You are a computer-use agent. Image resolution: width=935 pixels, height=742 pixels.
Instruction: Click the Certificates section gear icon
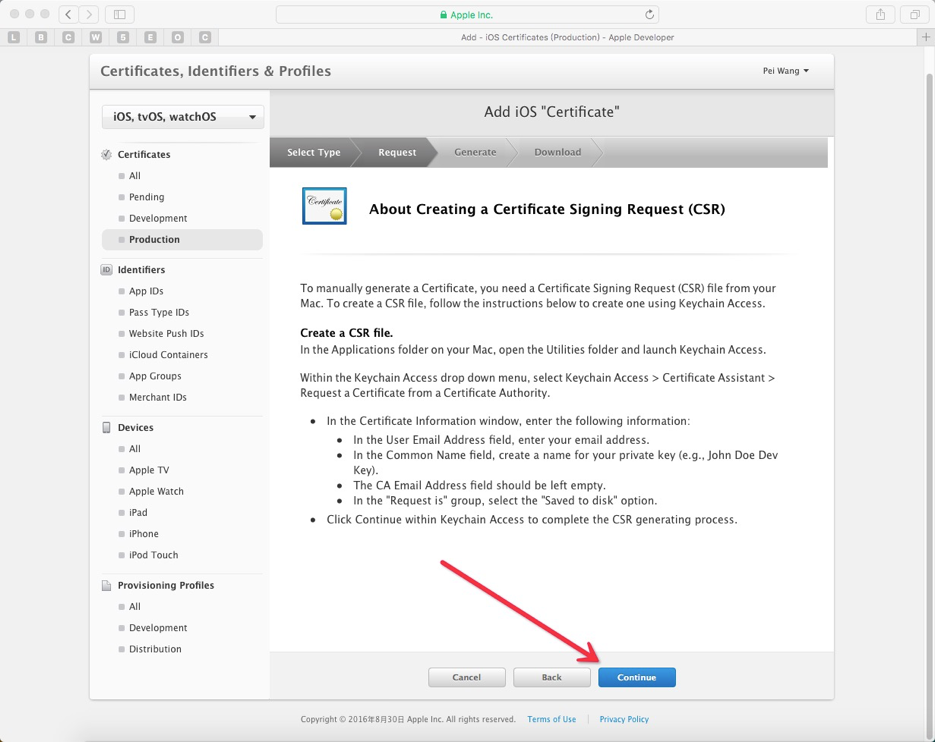[106, 154]
